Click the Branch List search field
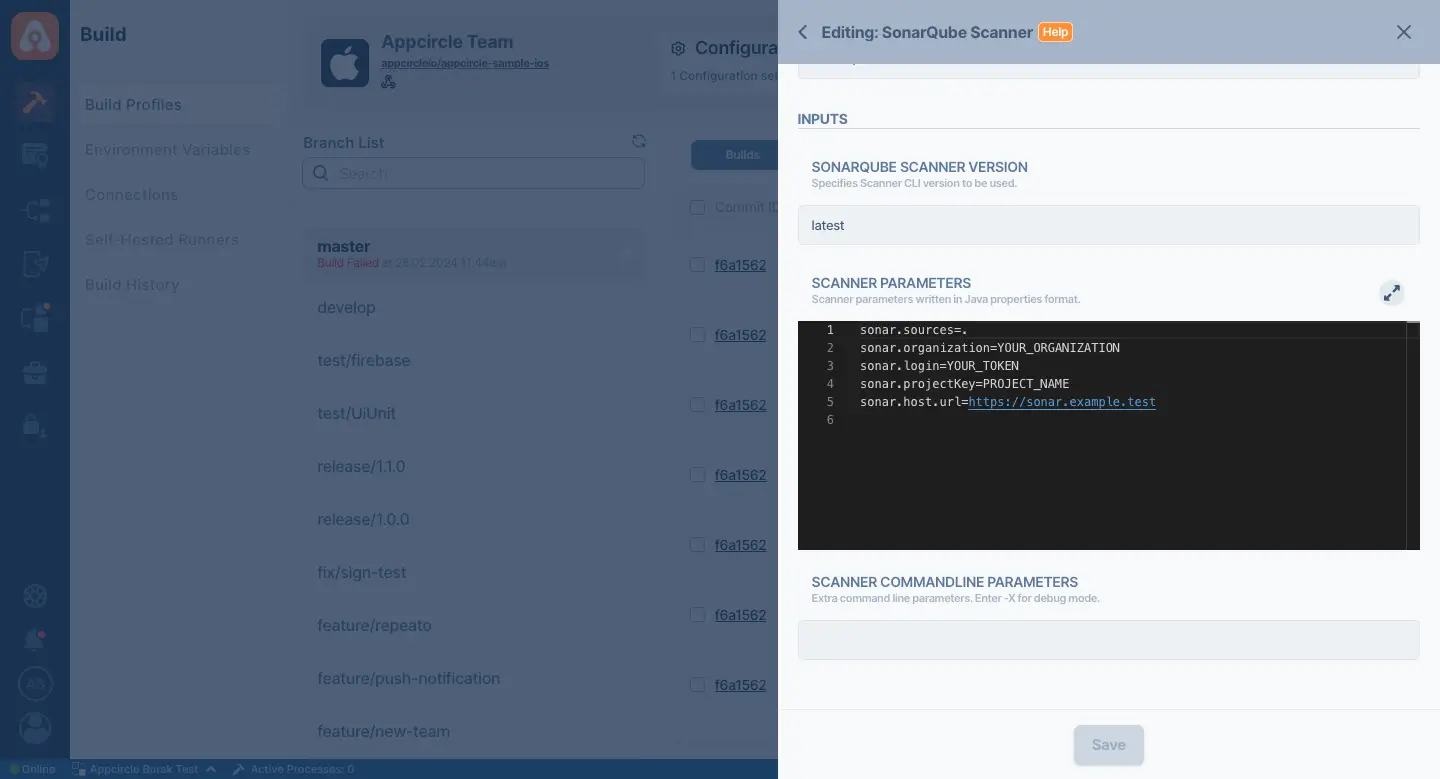 [x=474, y=173]
